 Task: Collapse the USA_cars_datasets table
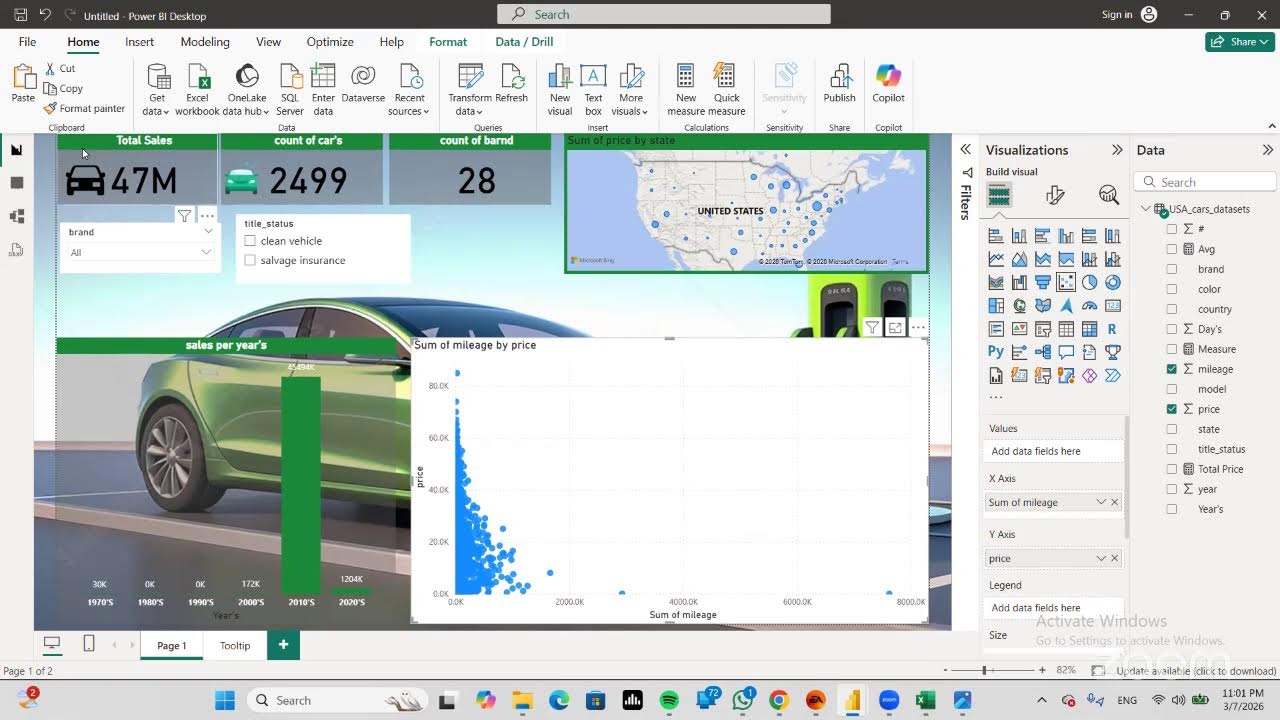(x=1146, y=209)
